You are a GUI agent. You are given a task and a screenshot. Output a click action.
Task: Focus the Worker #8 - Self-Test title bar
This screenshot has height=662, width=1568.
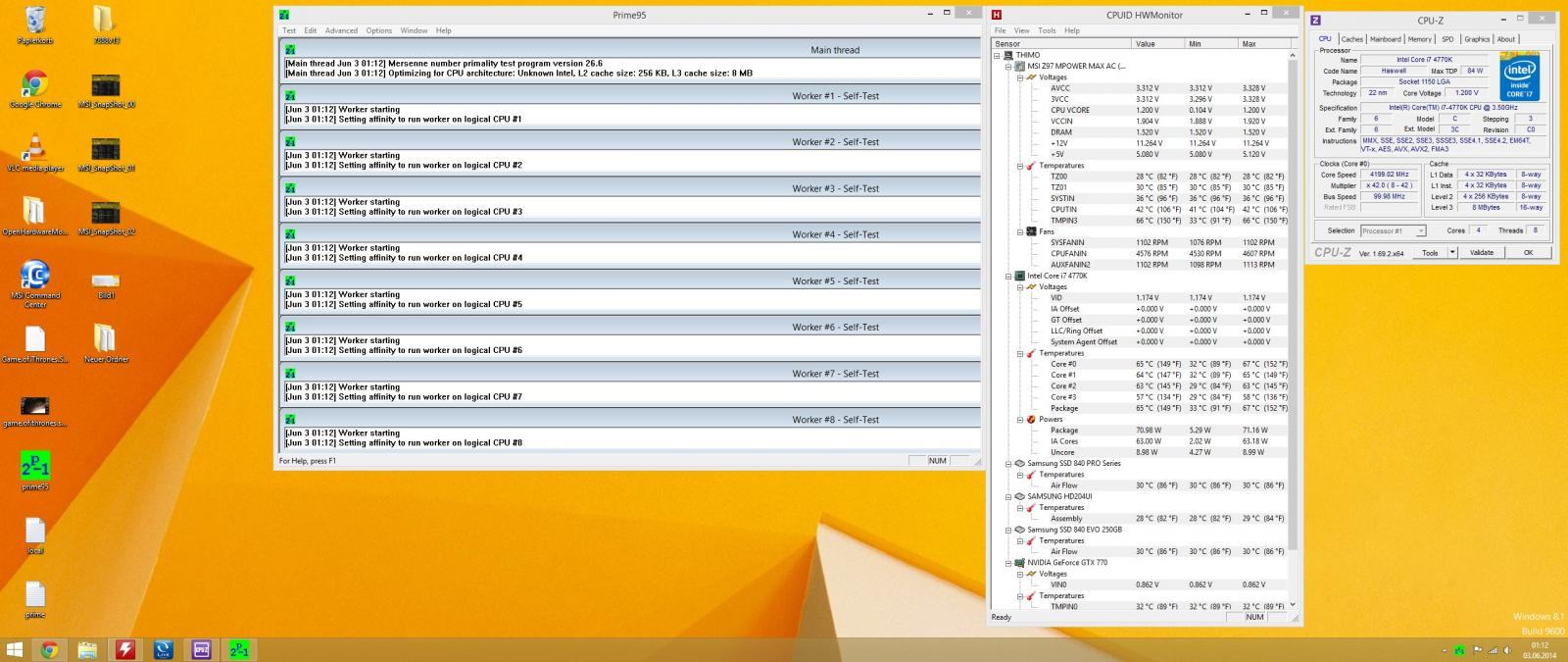[x=630, y=419]
